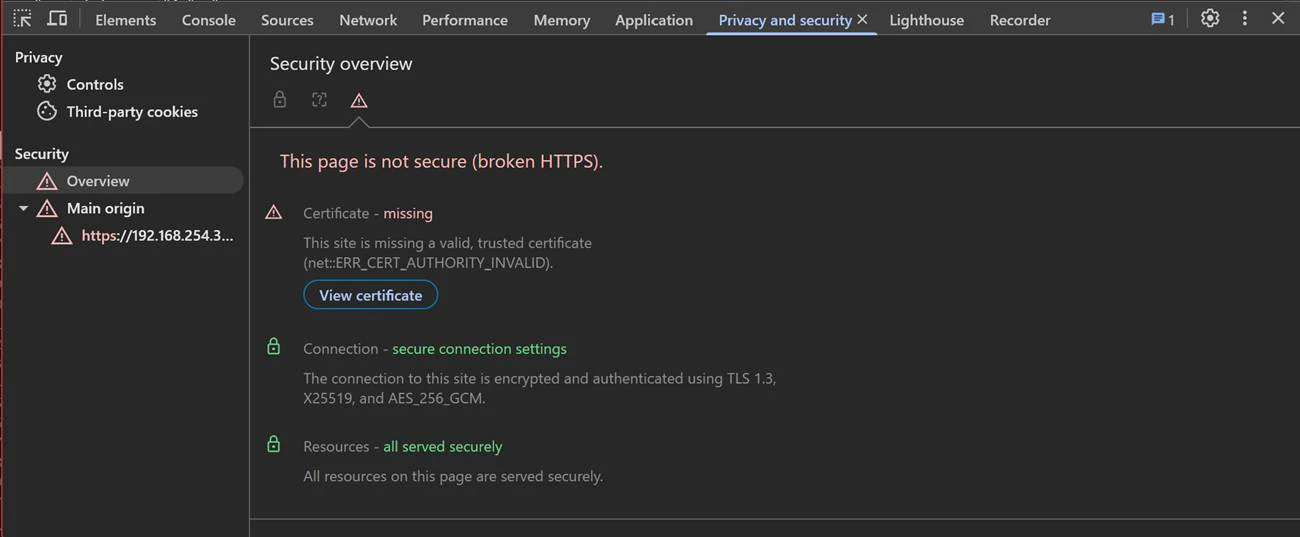Select the https://192.168.254.3 origin entry
Image resolution: width=1300 pixels, height=537 pixels.
point(158,236)
